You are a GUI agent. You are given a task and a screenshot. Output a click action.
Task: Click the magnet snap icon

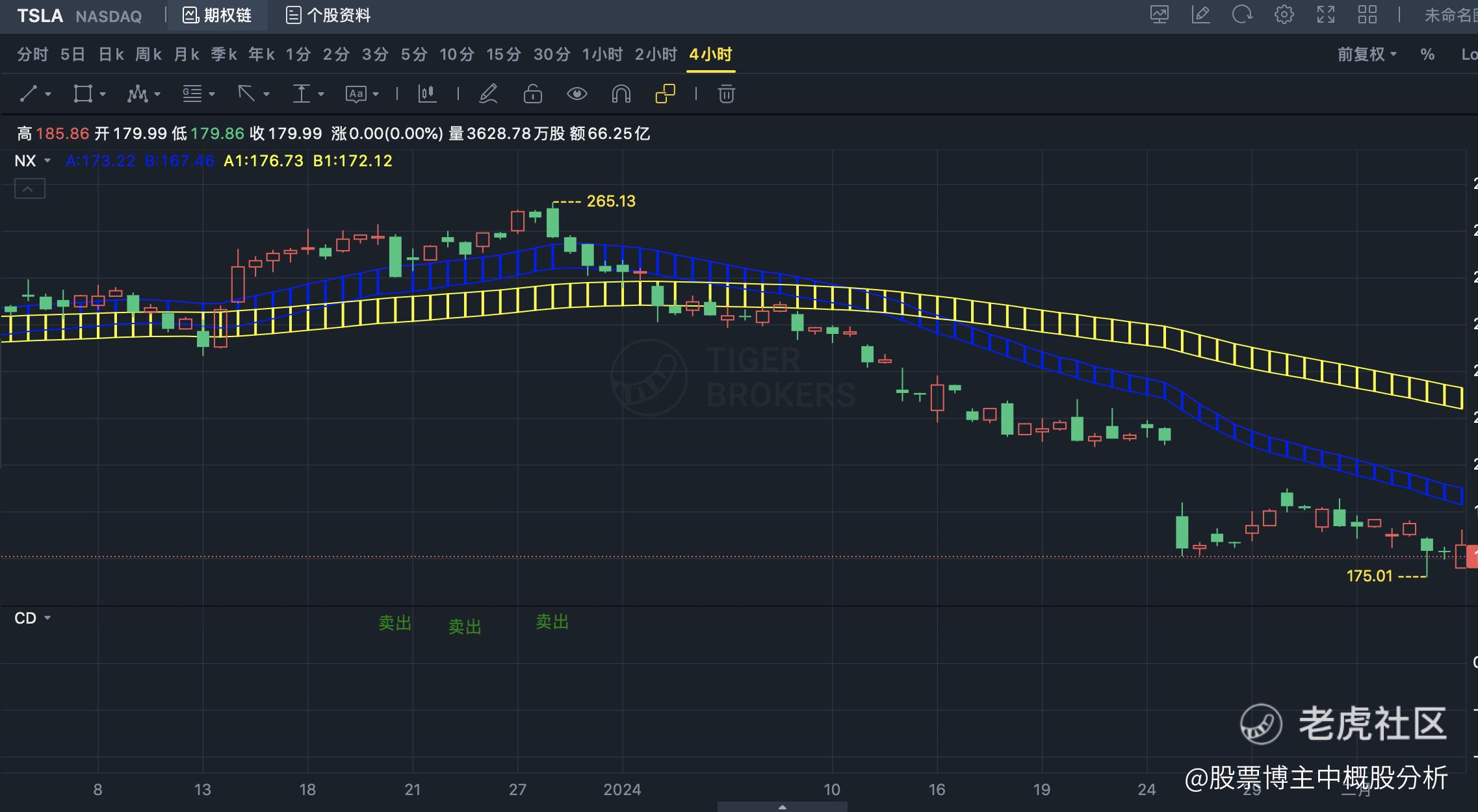[x=621, y=94]
